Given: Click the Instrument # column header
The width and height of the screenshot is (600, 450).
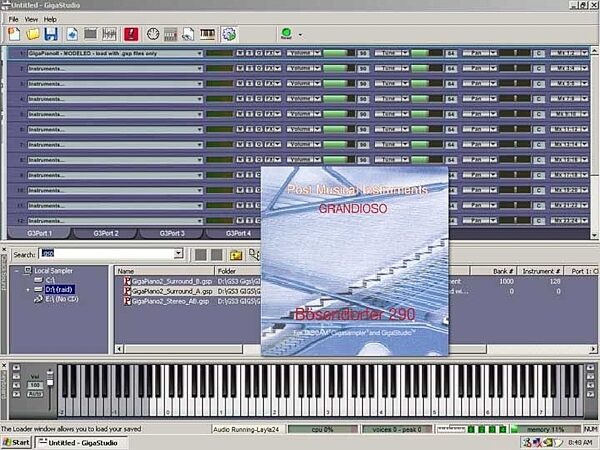Looking at the screenshot, I should [x=541, y=271].
